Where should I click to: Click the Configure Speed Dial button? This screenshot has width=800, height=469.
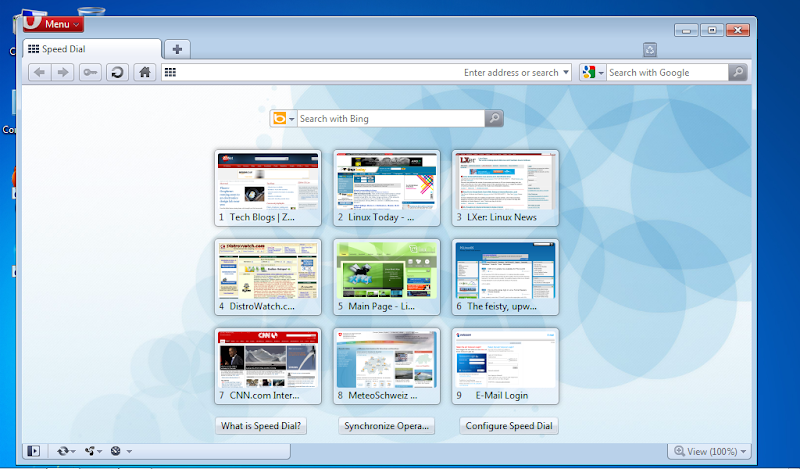click(x=509, y=426)
